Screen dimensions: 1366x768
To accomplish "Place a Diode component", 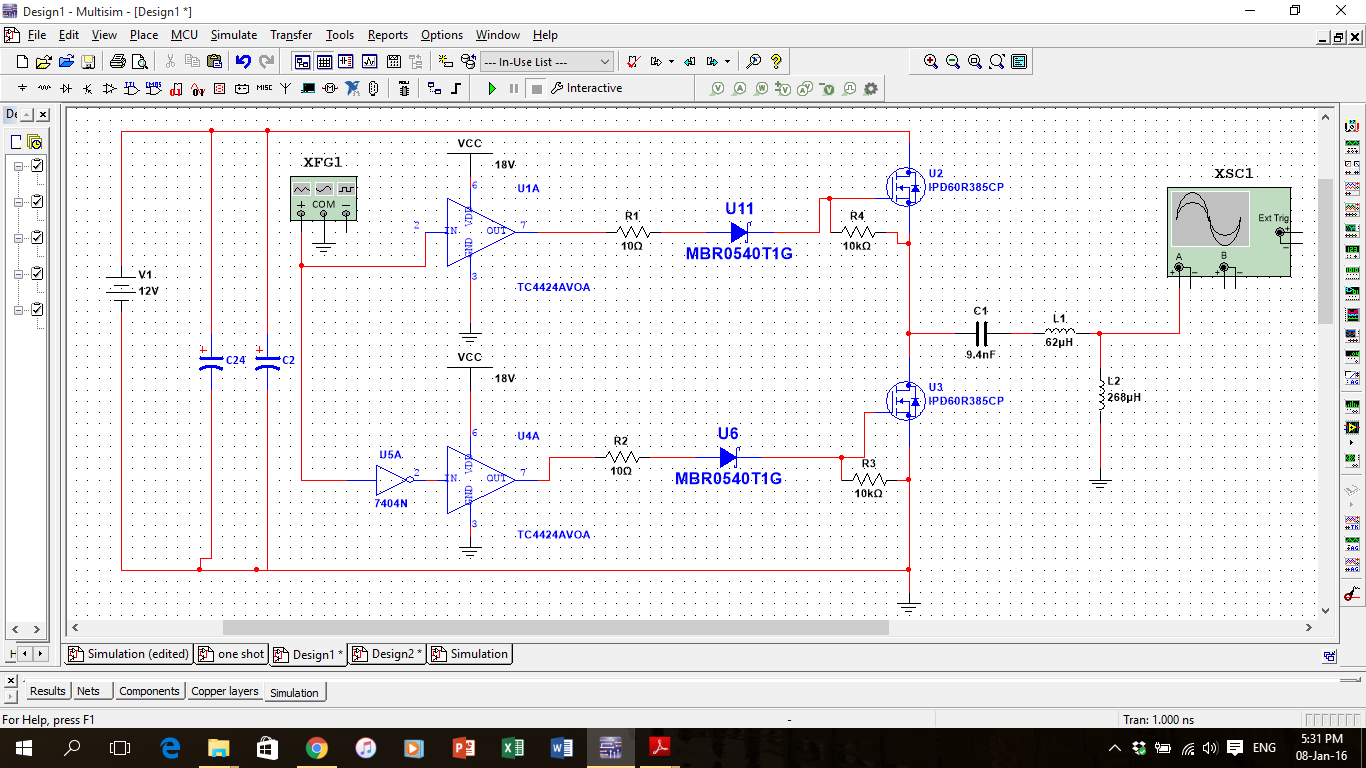I will pos(66,88).
